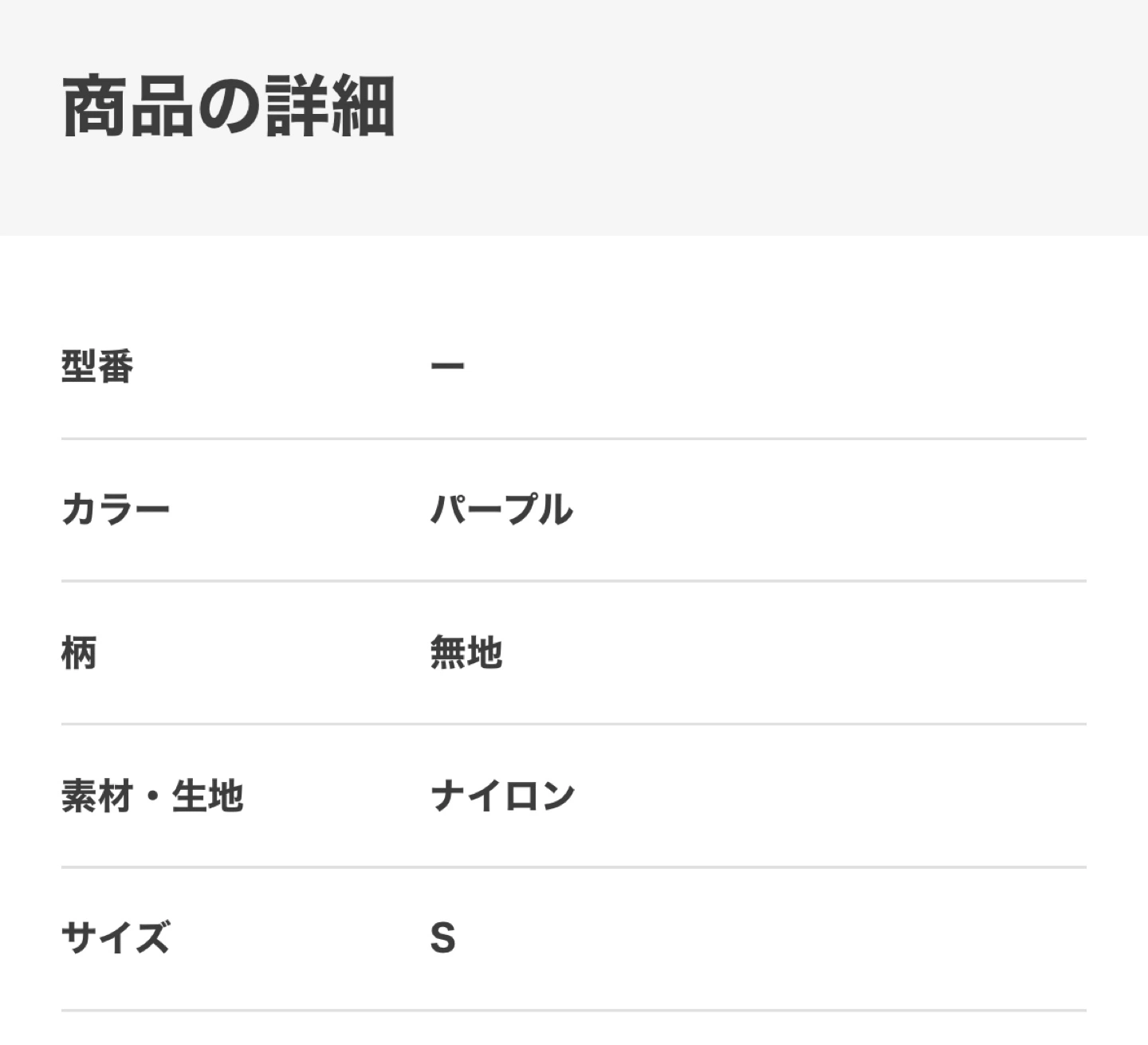Select the サイズ label

click(x=116, y=938)
